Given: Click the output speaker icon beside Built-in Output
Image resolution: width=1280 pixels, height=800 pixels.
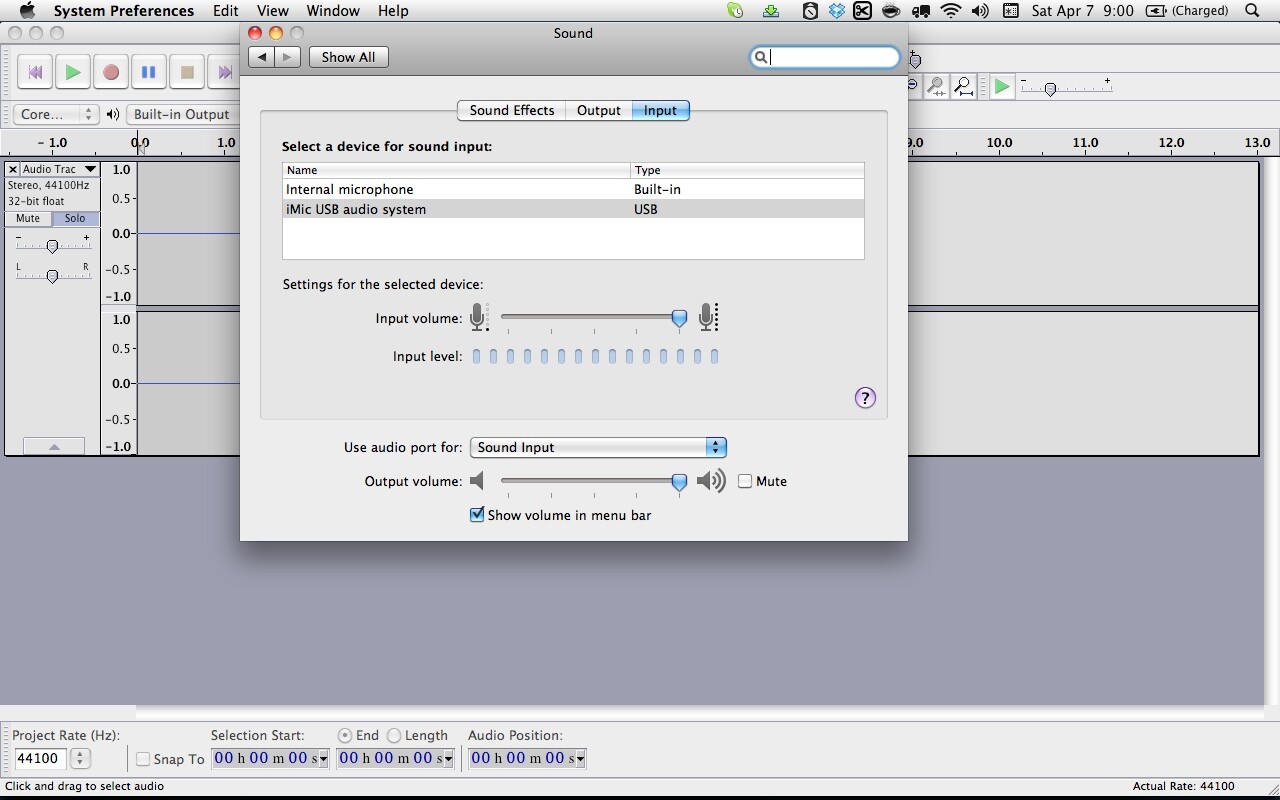Looking at the screenshot, I should click(113, 114).
